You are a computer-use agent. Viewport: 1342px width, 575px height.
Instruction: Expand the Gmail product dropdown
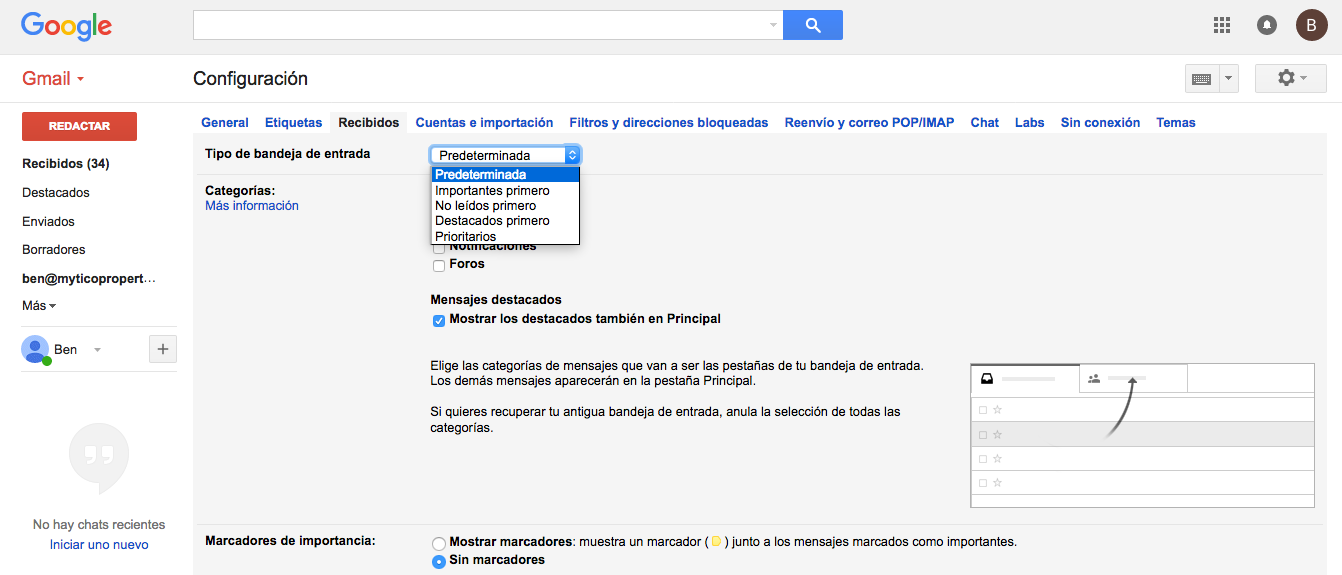53,79
